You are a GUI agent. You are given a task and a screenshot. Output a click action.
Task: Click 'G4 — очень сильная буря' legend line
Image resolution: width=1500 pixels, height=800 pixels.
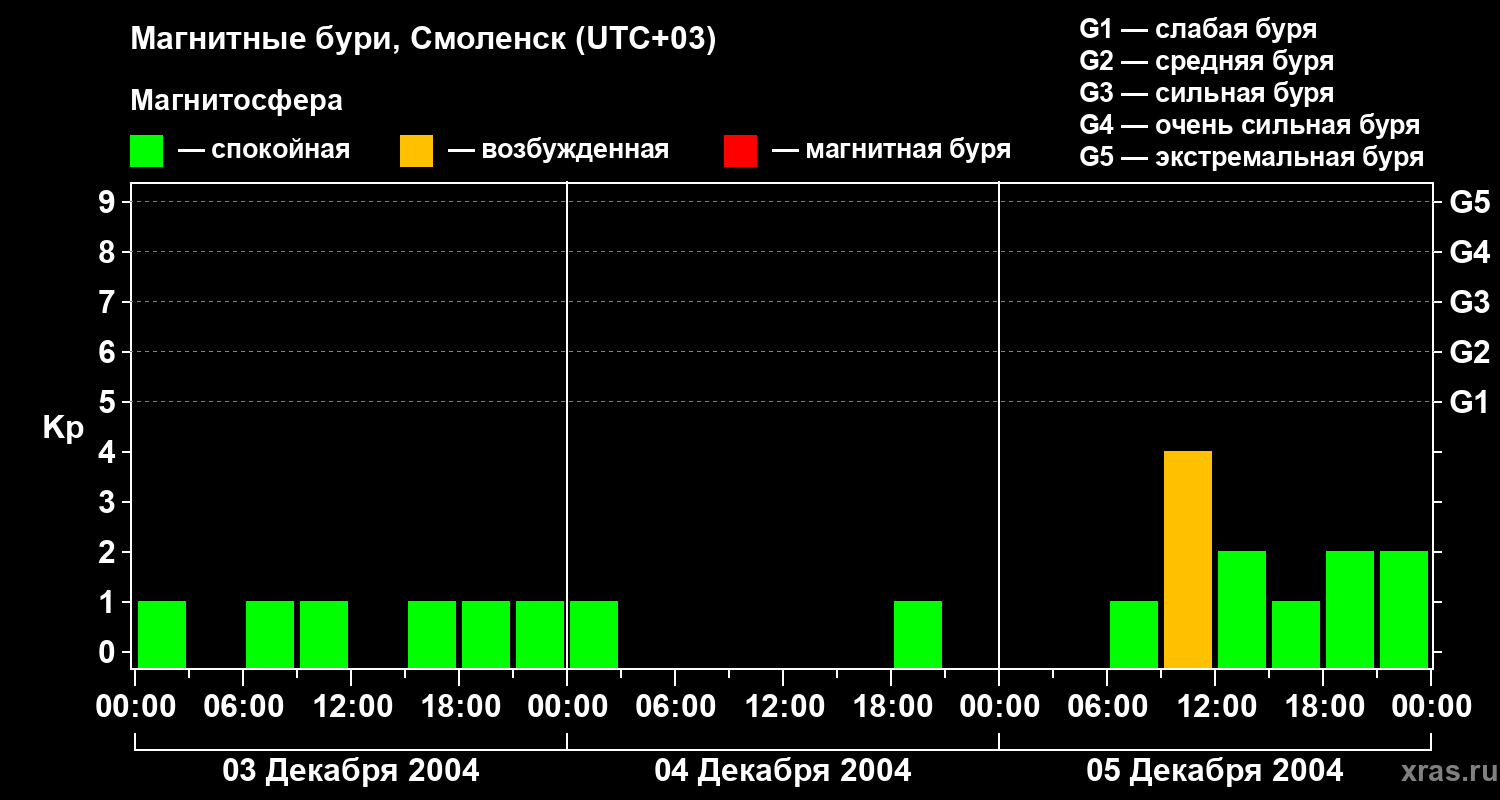point(1249,125)
